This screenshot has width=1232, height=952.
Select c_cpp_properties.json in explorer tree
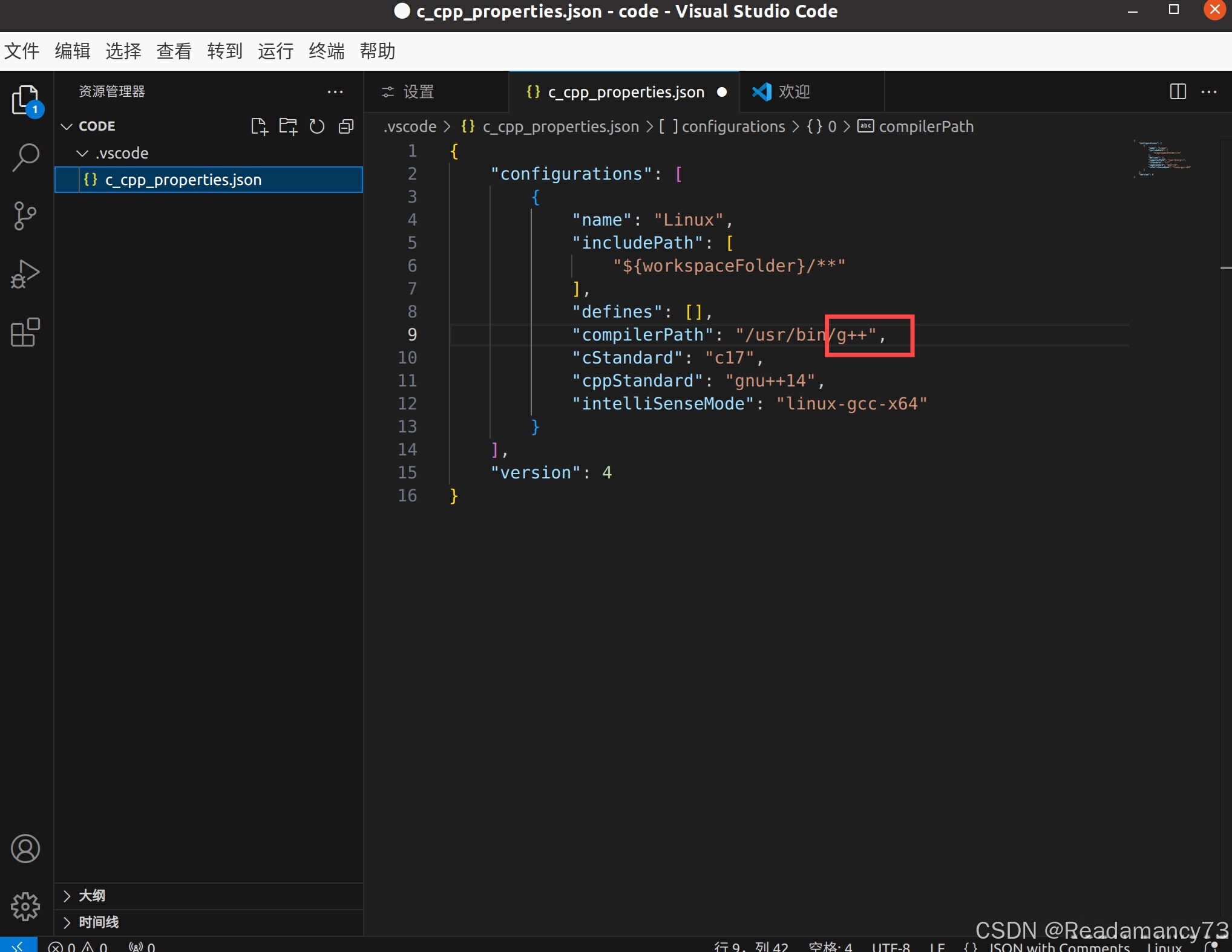[x=183, y=179]
